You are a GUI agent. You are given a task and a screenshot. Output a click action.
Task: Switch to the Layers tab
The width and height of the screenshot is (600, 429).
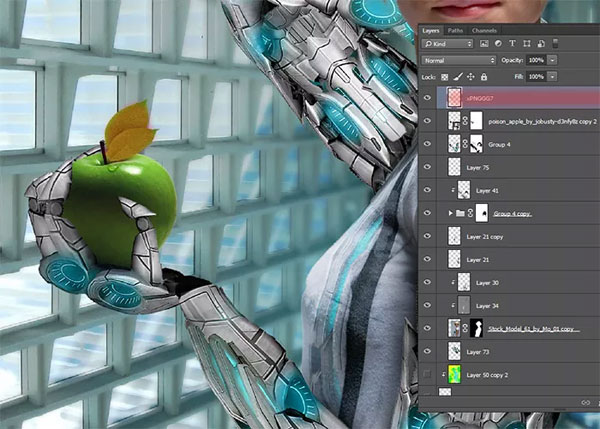pyautogui.click(x=431, y=31)
